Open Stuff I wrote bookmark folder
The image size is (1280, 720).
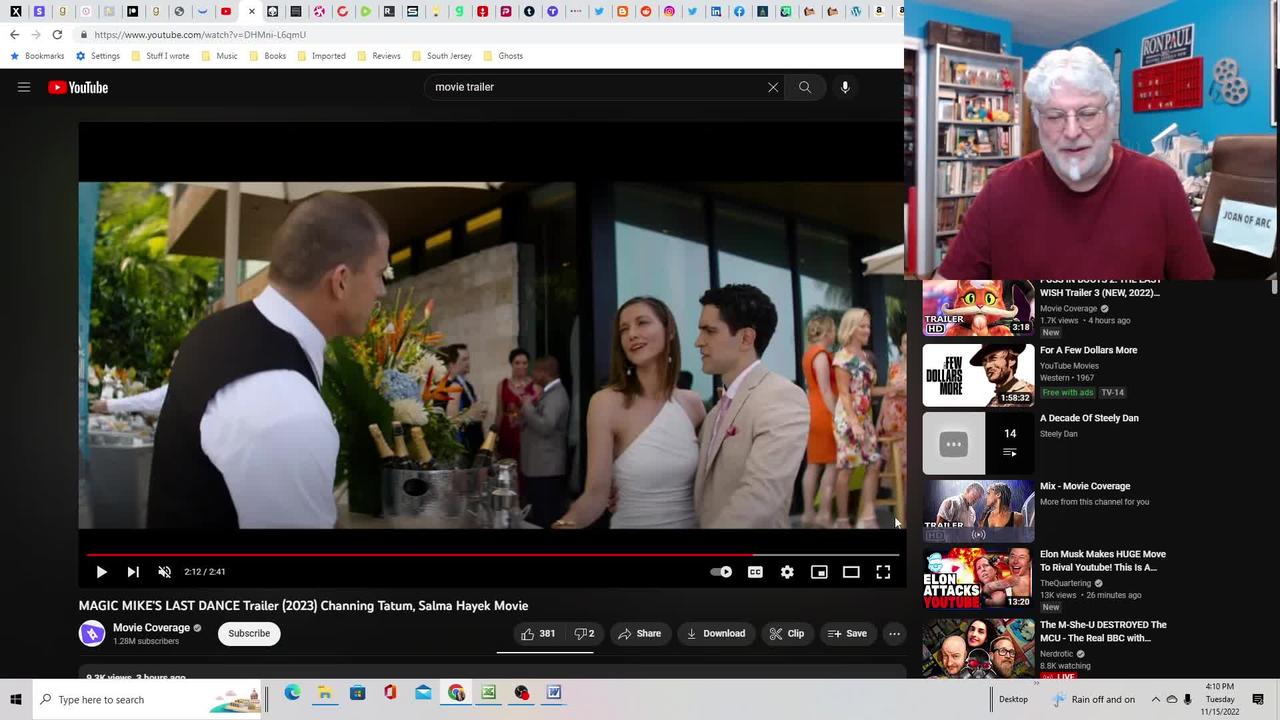[x=160, y=56]
